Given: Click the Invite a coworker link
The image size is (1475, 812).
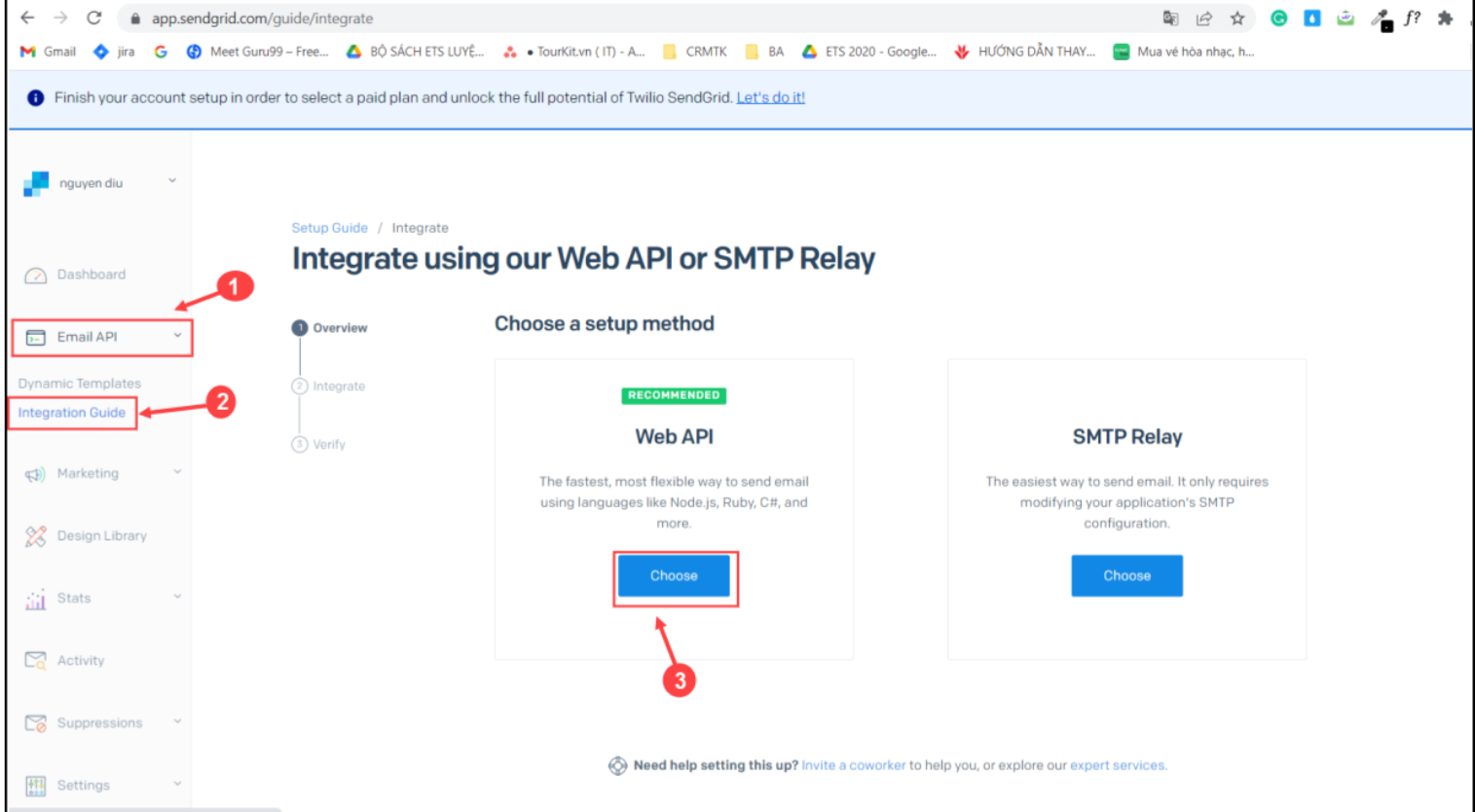Looking at the screenshot, I should pyautogui.click(x=853, y=765).
